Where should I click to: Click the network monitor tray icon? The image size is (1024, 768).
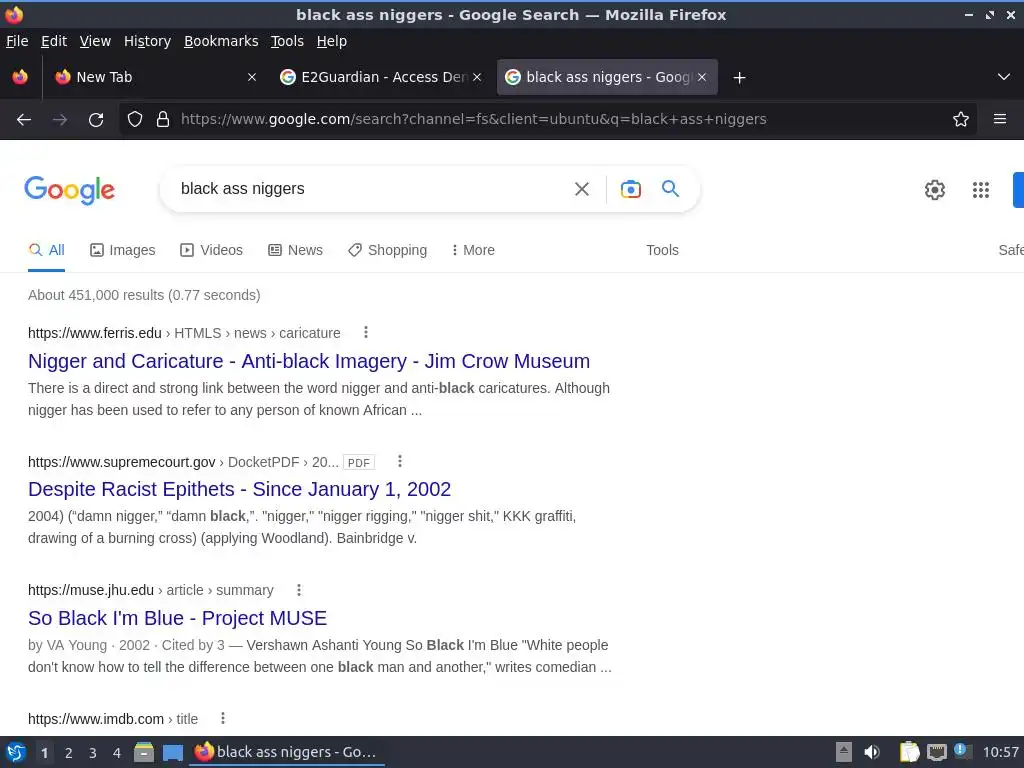[936, 752]
